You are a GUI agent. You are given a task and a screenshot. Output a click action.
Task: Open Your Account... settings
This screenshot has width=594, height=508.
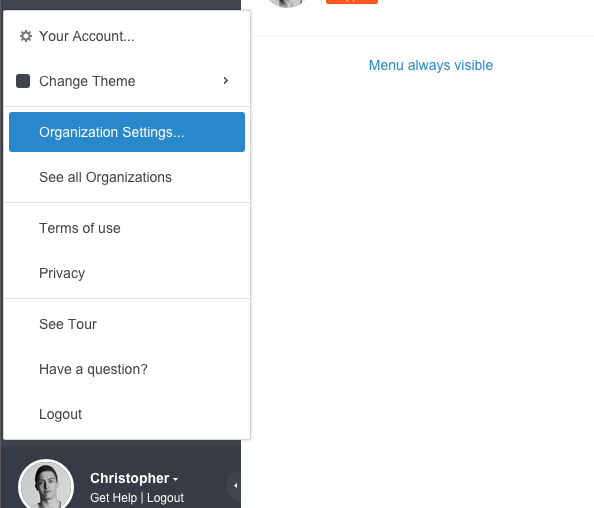87,36
